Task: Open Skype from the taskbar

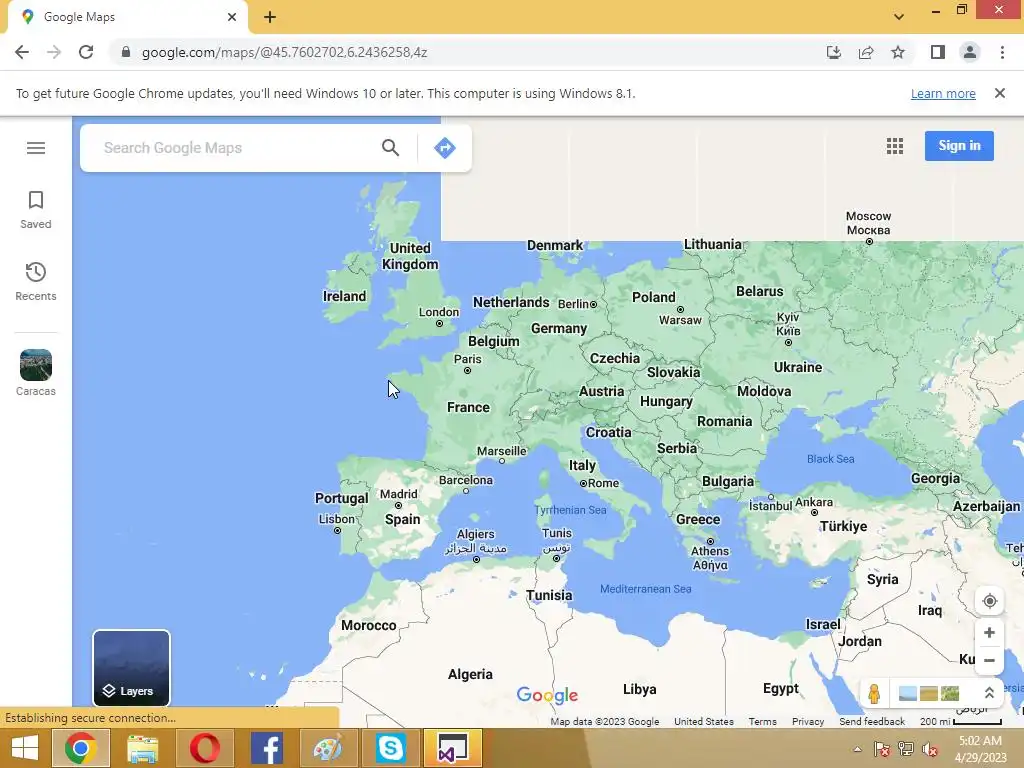Action: [391, 748]
